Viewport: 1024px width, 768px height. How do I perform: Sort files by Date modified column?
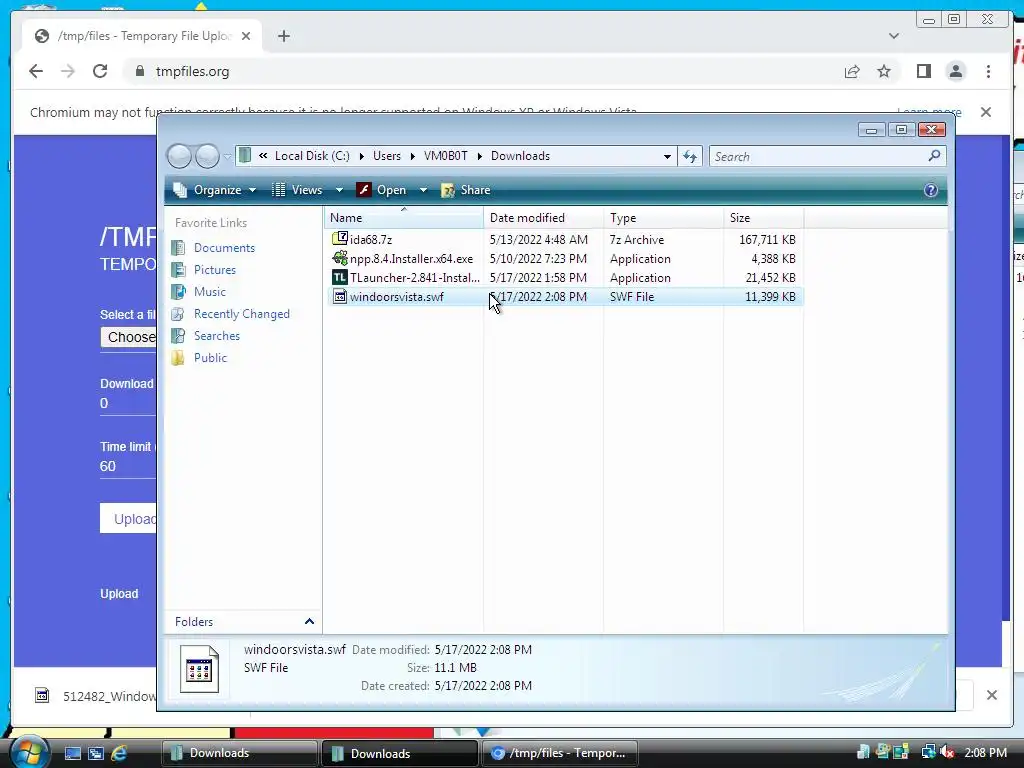coord(543,218)
